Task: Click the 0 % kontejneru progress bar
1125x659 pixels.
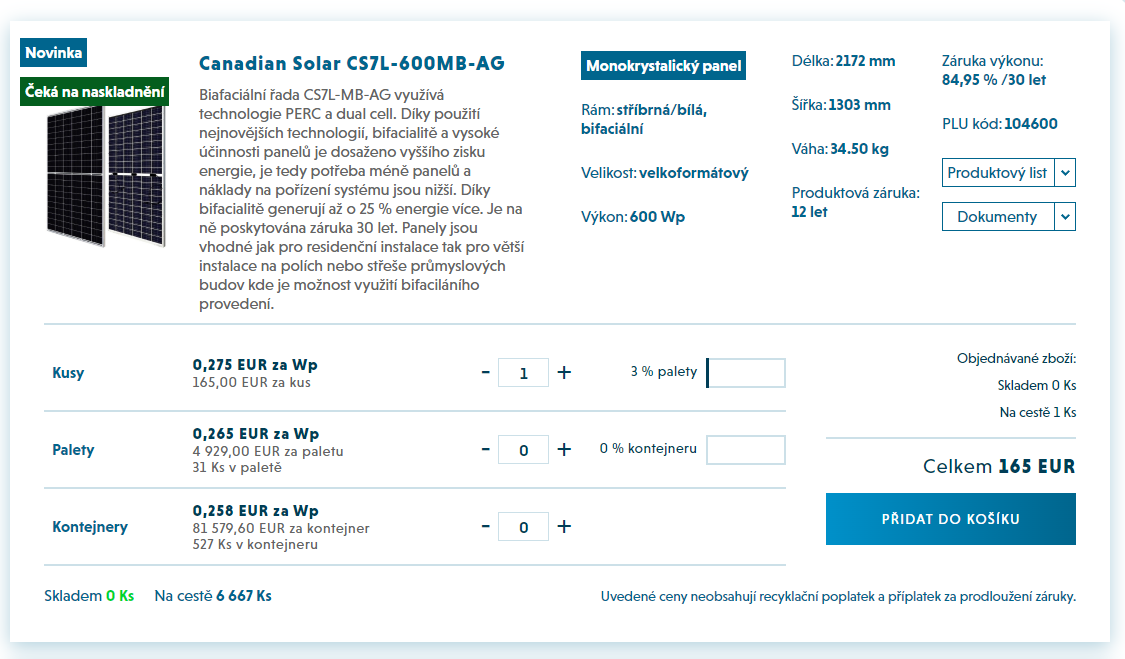Action: click(745, 449)
